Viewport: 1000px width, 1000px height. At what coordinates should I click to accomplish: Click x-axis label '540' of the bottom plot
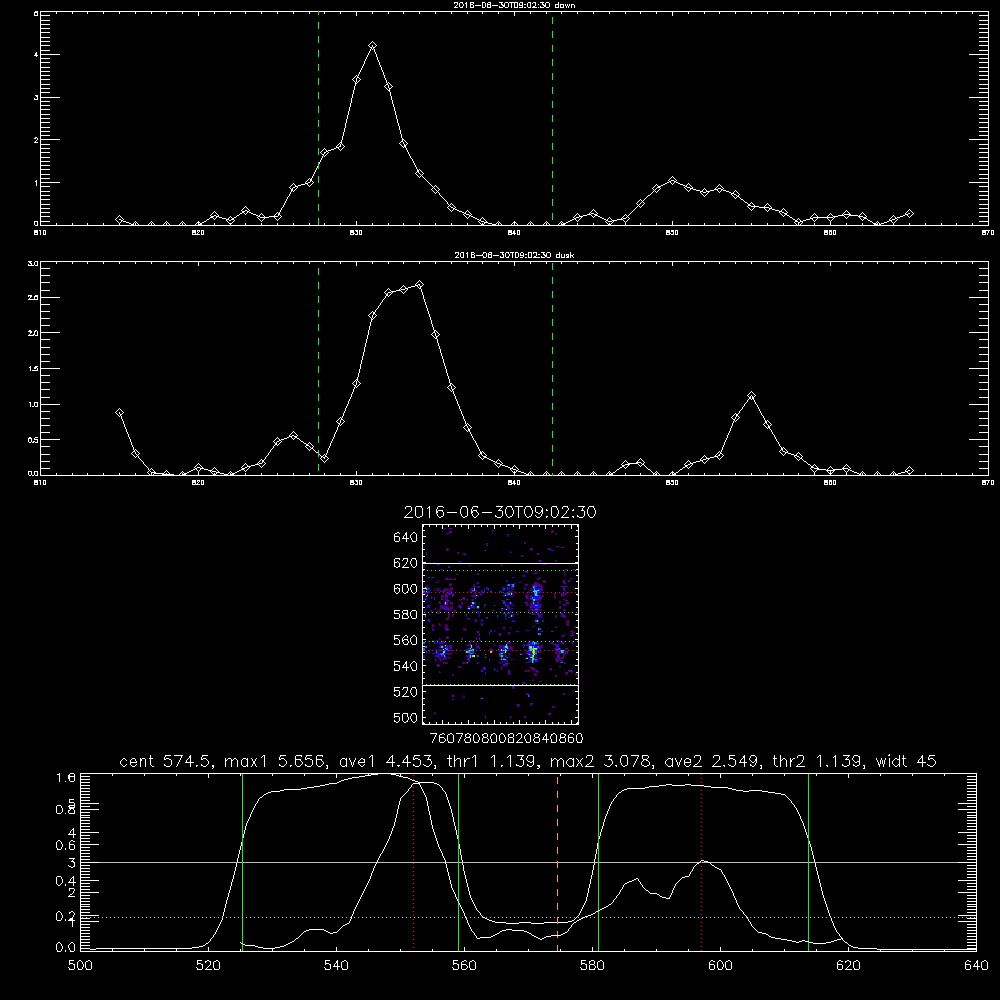coord(336,966)
